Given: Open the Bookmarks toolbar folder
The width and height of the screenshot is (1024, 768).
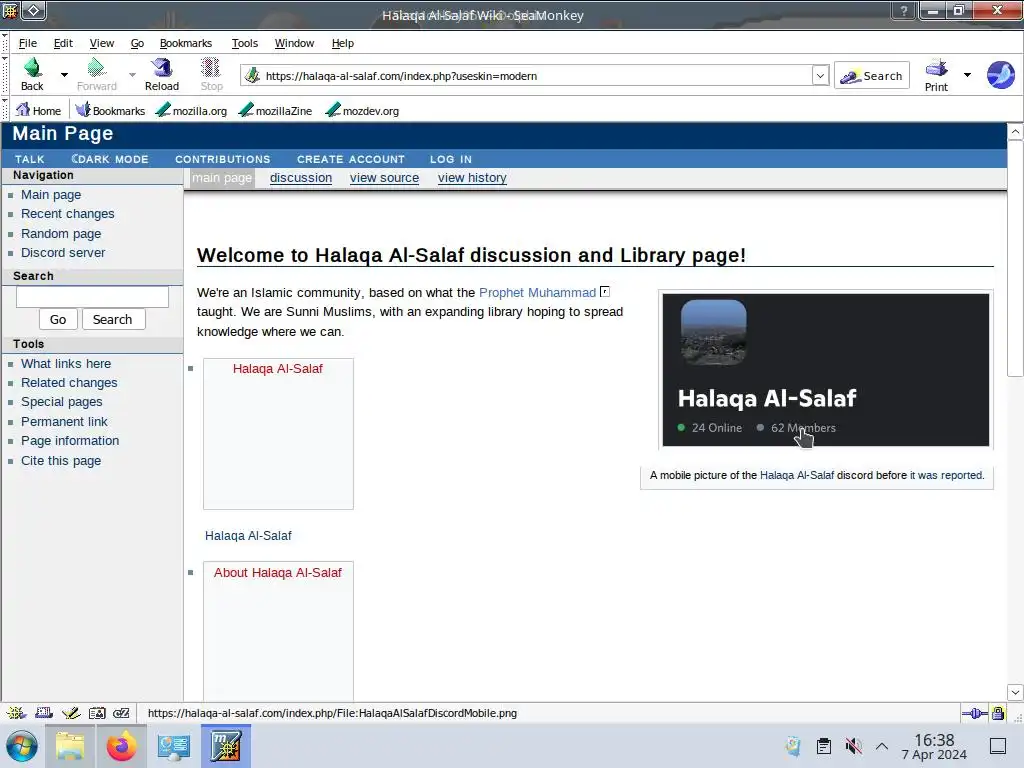Looking at the screenshot, I should [110, 110].
